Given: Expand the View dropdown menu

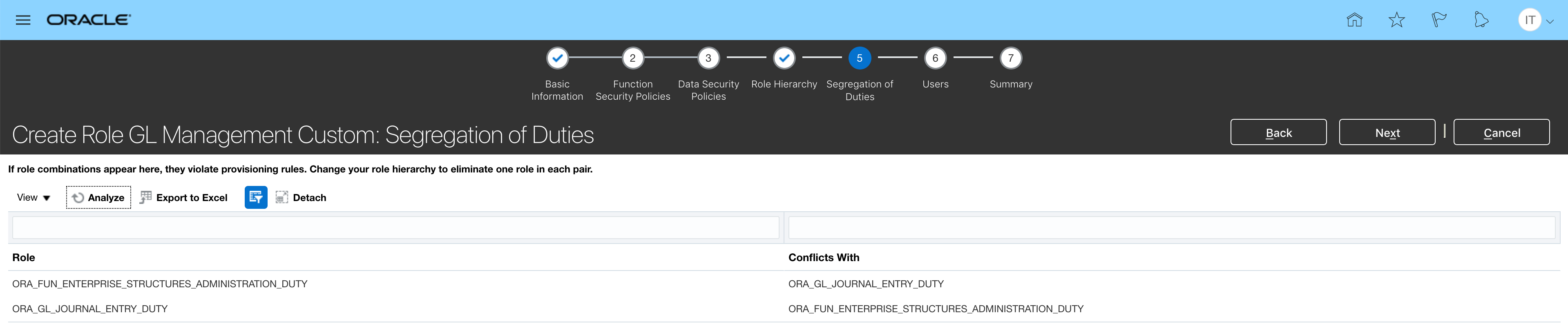Looking at the screenshot, I should [x=34, y=197].
